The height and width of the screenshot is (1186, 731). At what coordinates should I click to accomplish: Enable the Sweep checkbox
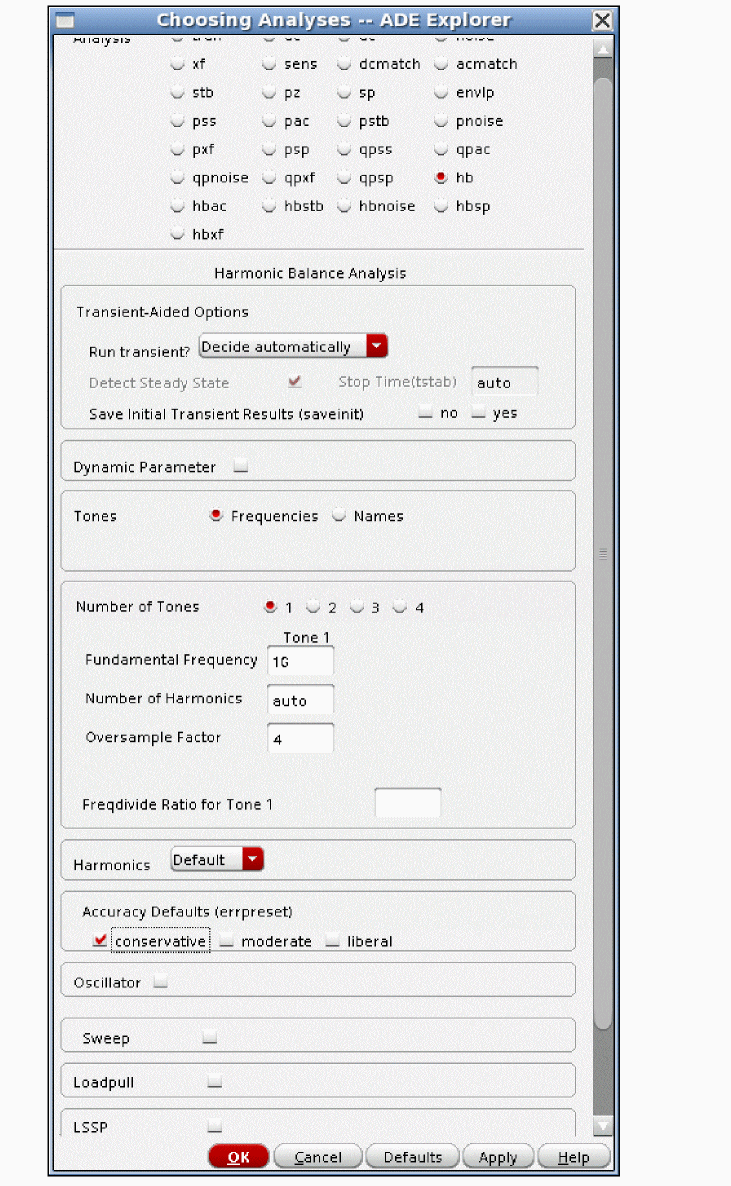coord(210,1037)
